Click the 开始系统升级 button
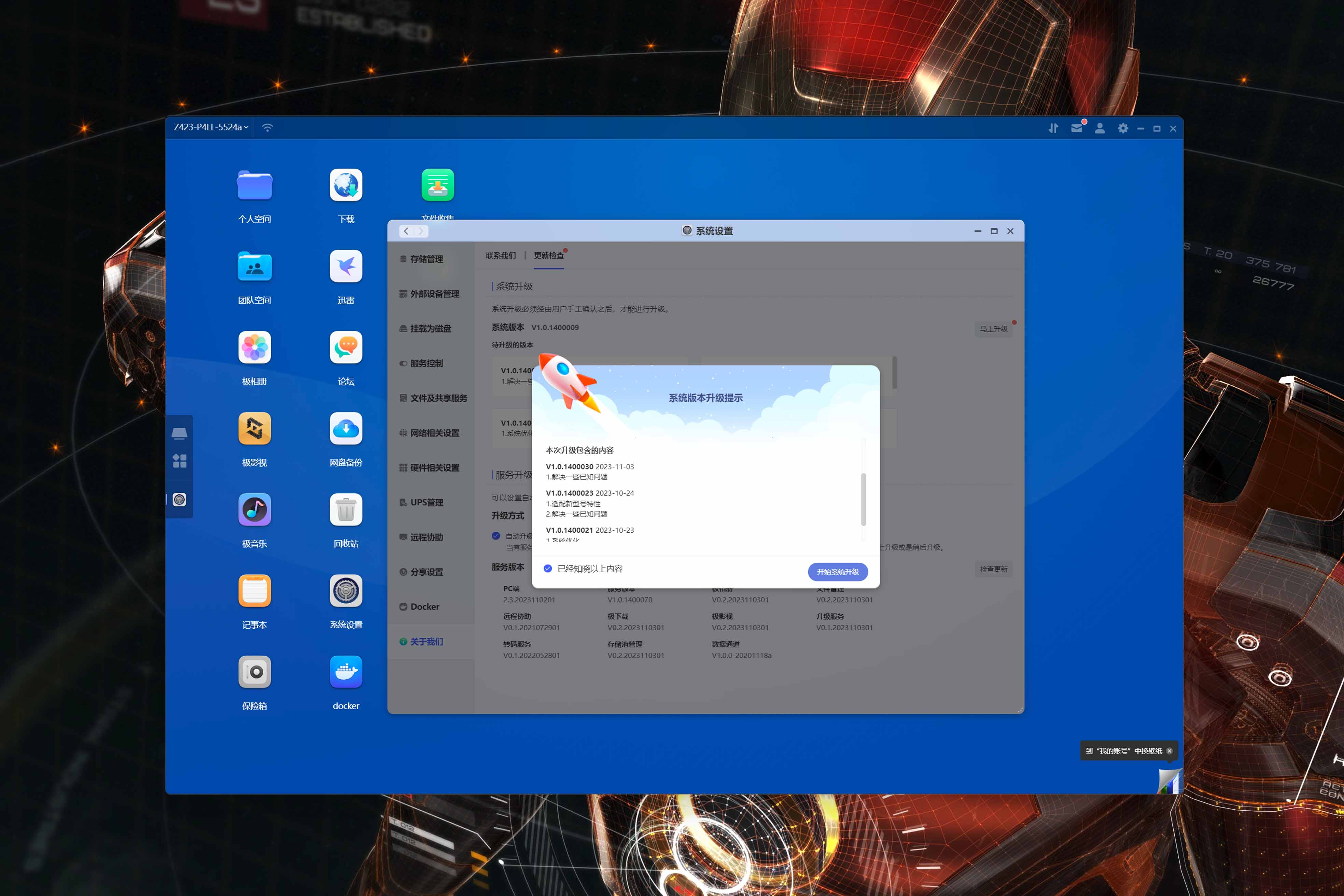 tap(838, 571)
